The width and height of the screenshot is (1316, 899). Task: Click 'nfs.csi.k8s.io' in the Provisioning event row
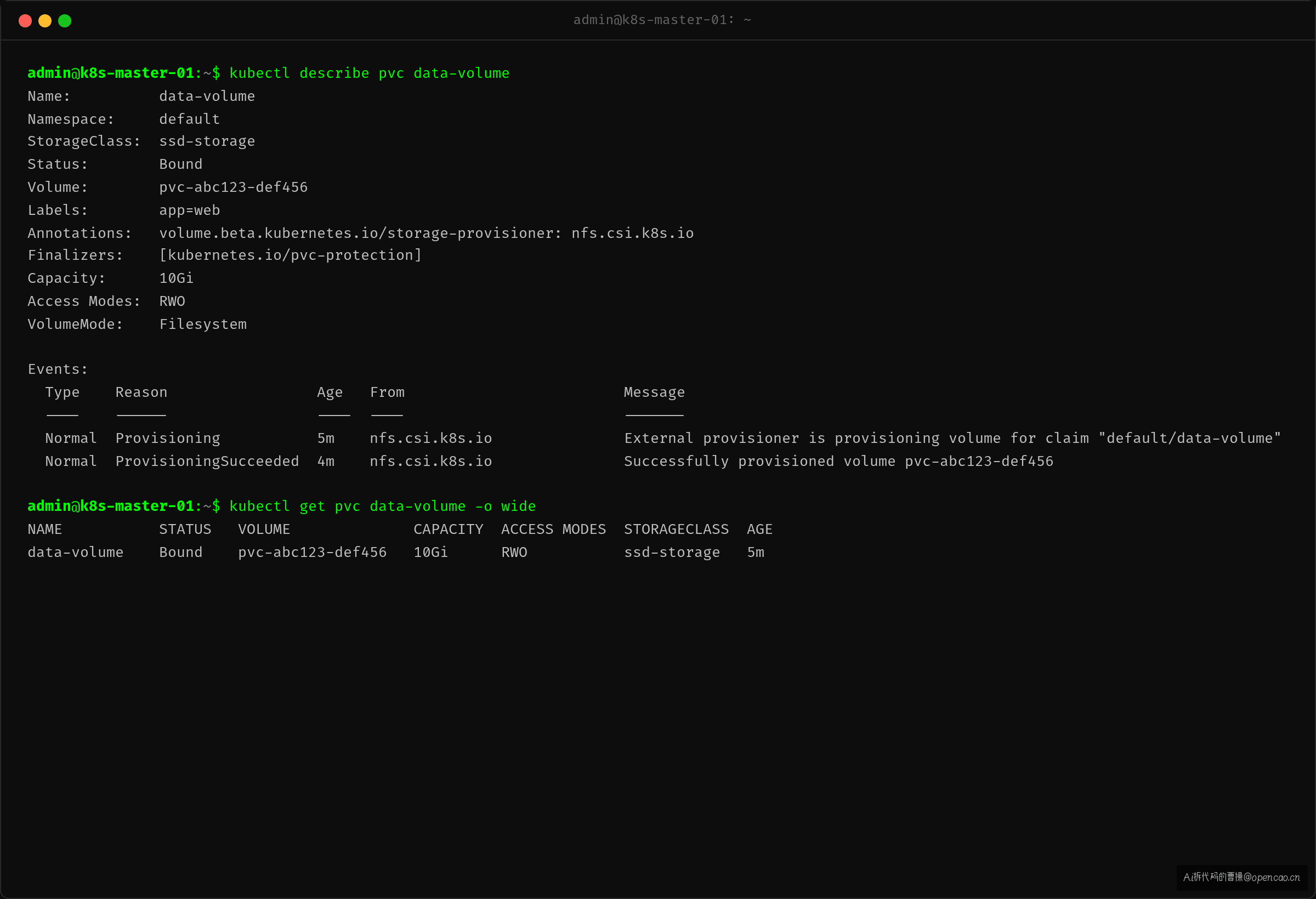click(x=430, y=438)
